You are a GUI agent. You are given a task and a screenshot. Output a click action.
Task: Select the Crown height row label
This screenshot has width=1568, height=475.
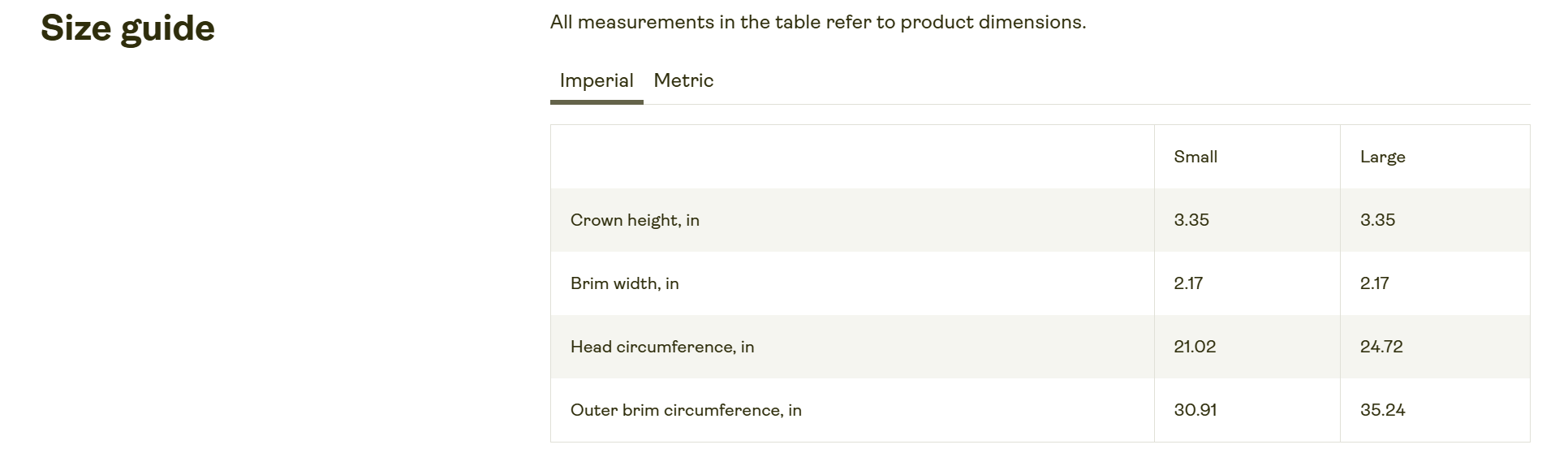pyautogui.click(x=635, y=220)
